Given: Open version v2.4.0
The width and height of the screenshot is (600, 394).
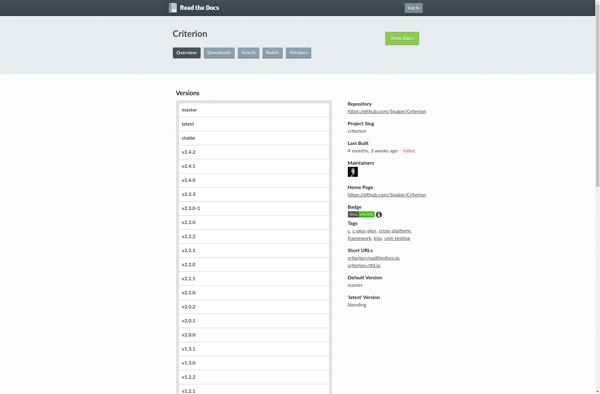Looking at the screenshot, I should point(254,181).
